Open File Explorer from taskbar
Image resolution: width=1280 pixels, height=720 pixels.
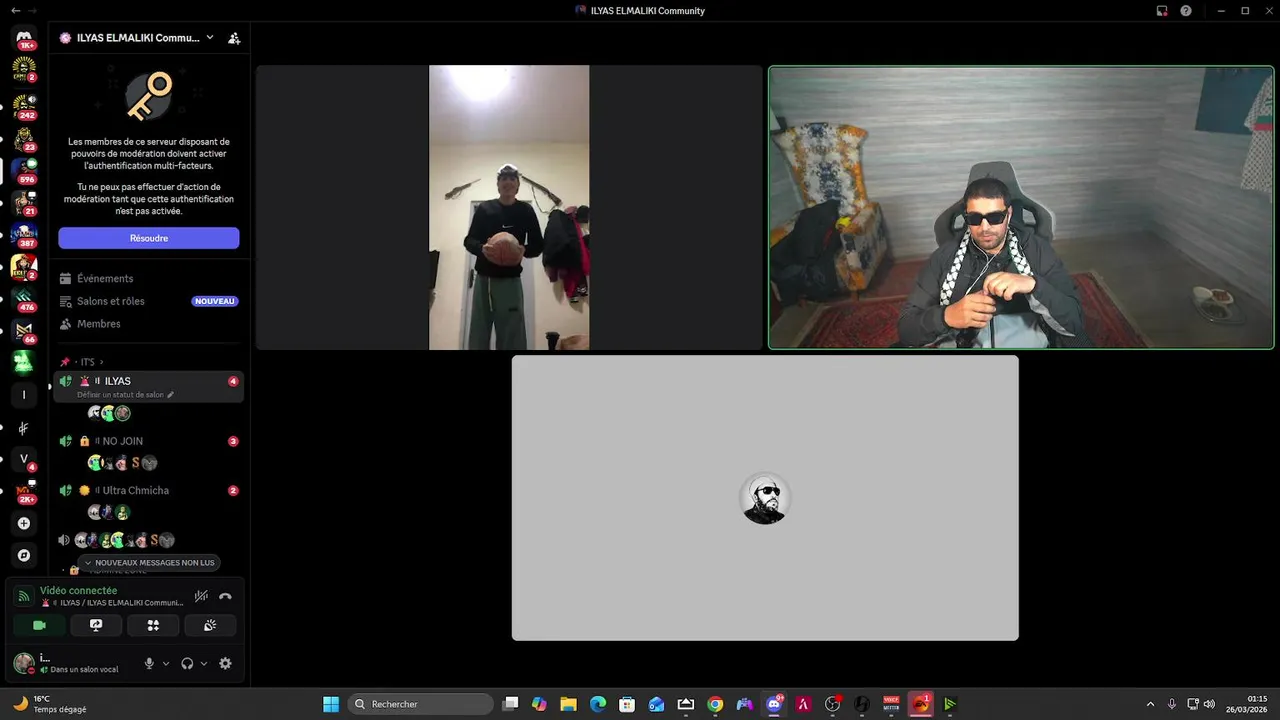coord(568,704)
